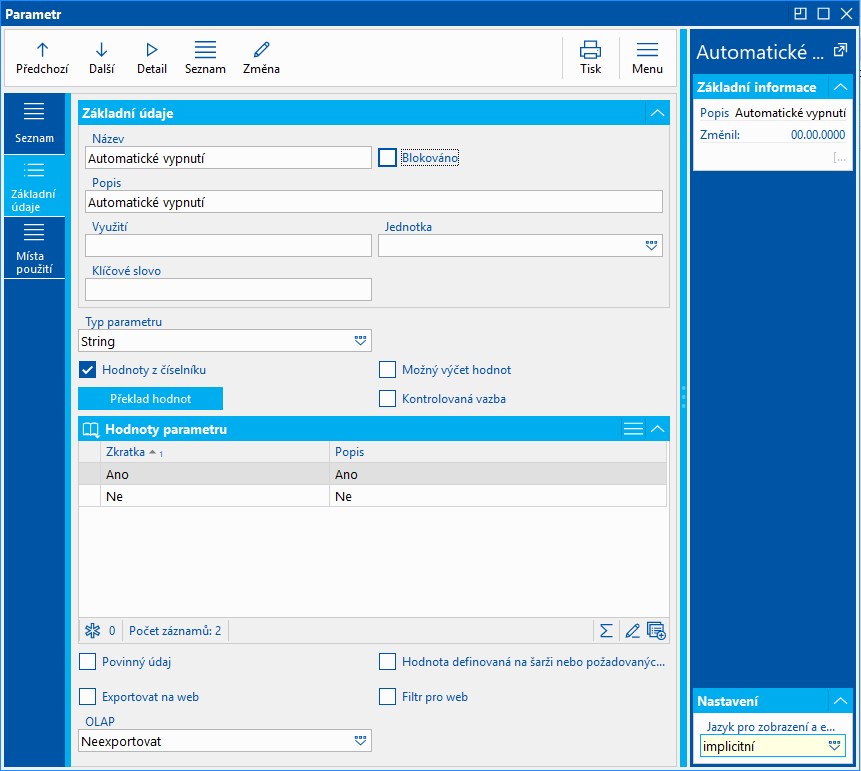Click the asterisk selection icon in table footer

click(93, 630)
